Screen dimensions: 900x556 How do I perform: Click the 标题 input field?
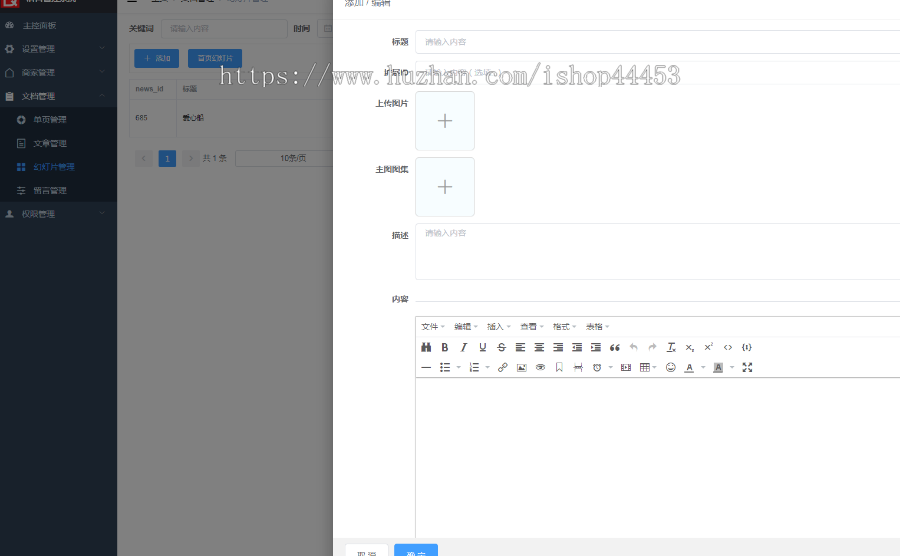pos(657,42)
